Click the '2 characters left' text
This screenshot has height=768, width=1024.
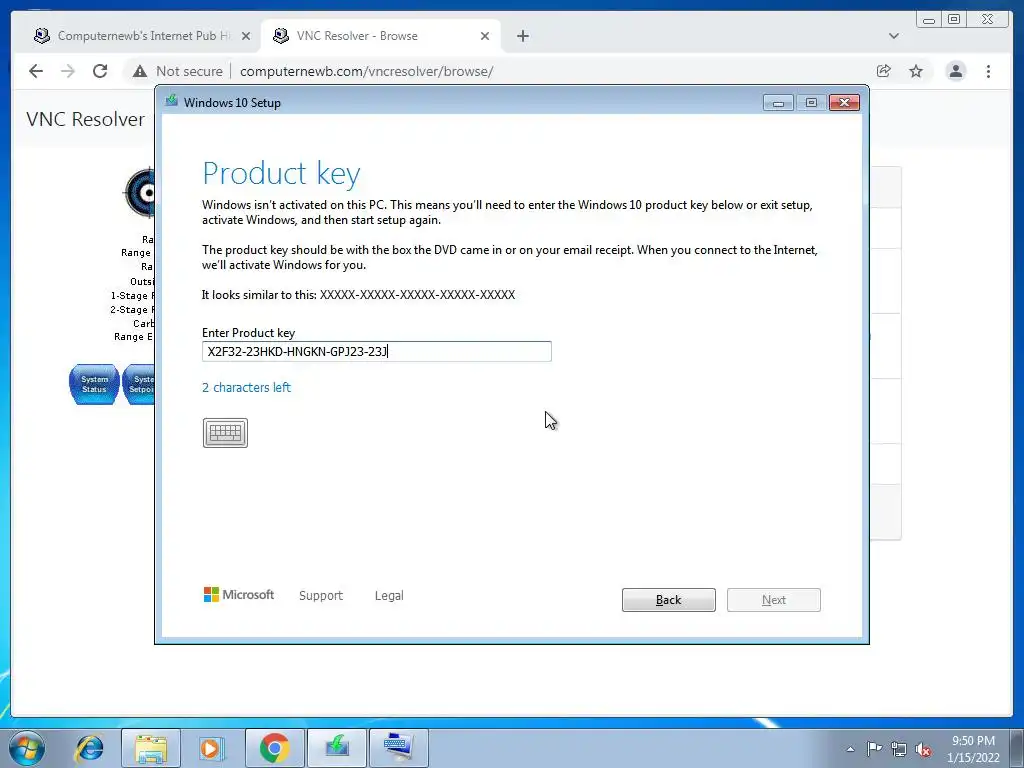pos(246,387)
